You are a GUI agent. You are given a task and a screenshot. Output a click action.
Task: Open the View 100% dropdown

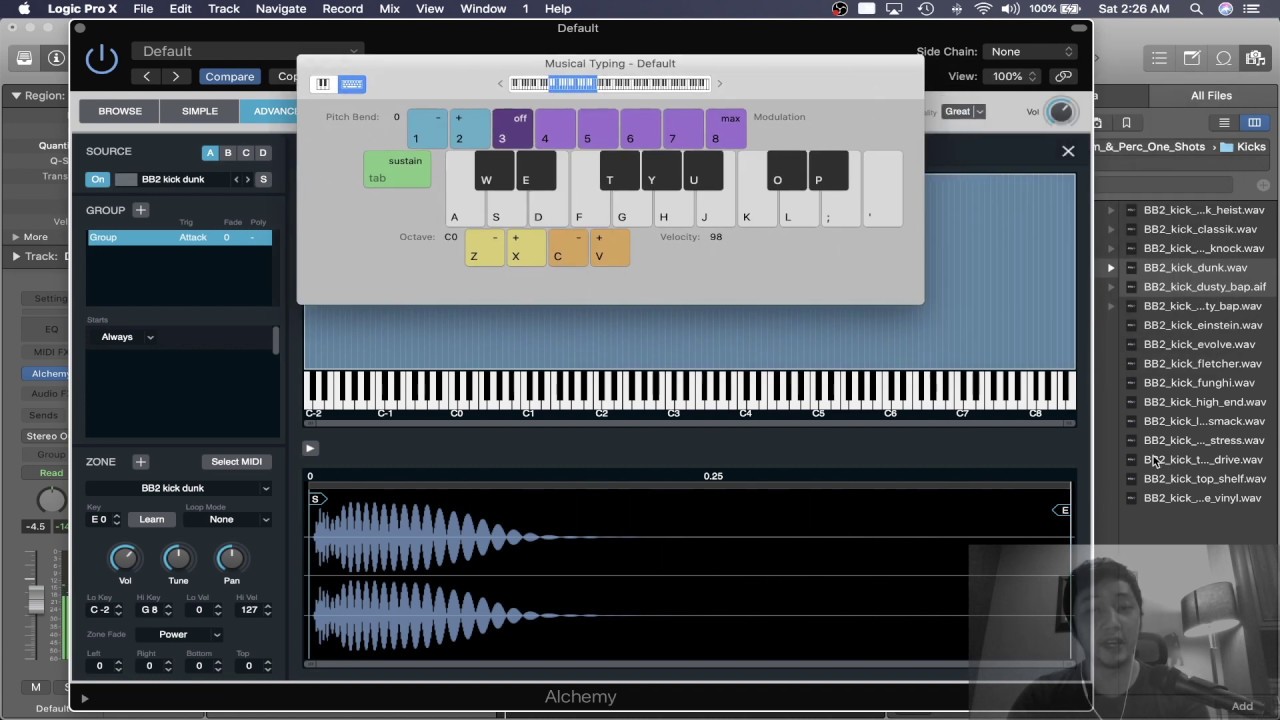point(1014,77)
